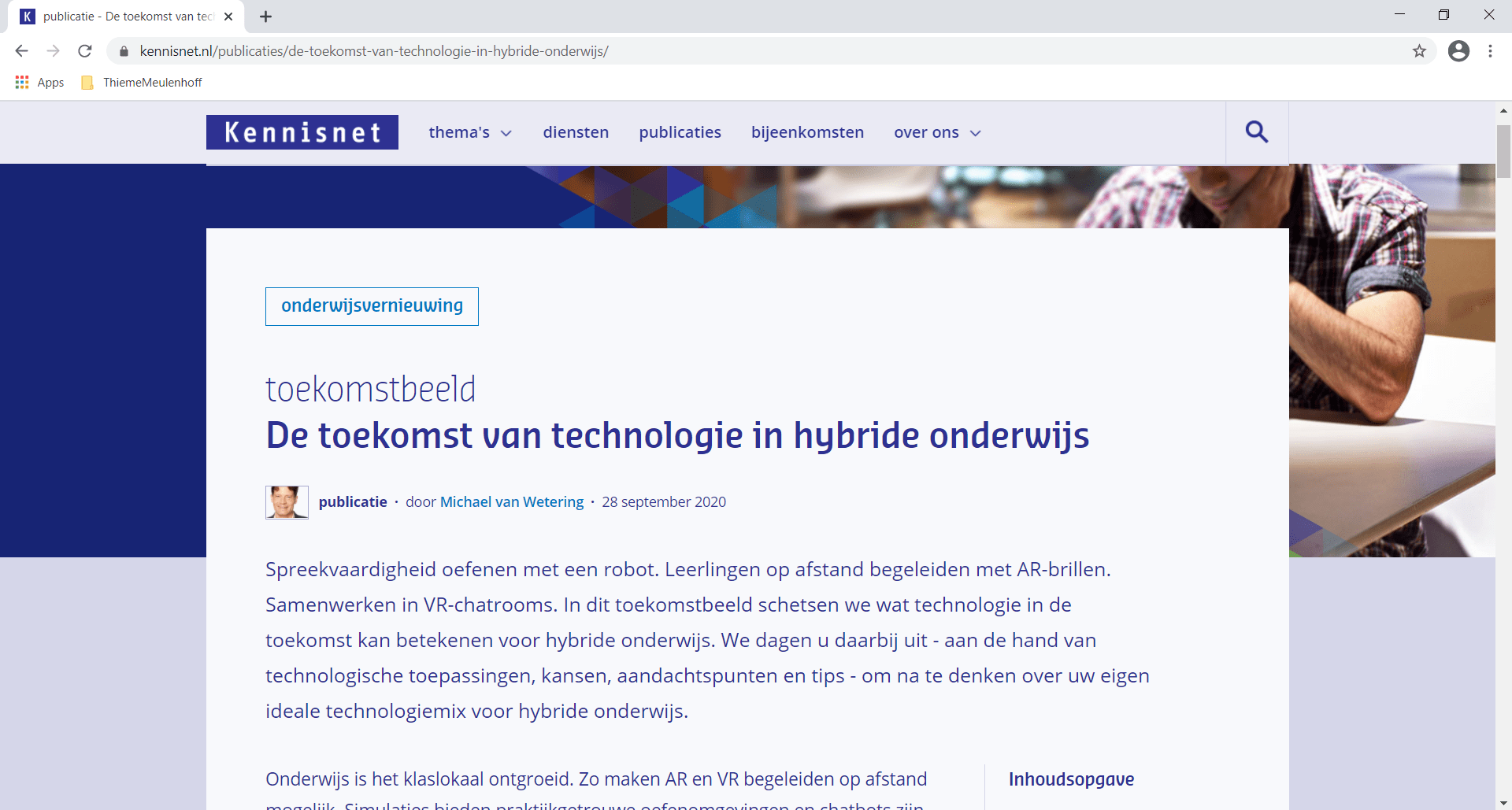Go to the diensten menu item
Viewport: 1512px width, 810px height.
pos(576,132)
